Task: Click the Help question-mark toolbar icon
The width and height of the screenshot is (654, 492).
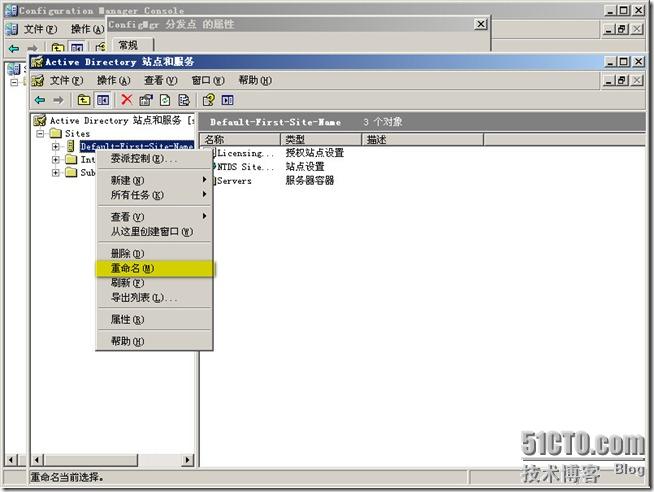Action: (x=209, y=100)
